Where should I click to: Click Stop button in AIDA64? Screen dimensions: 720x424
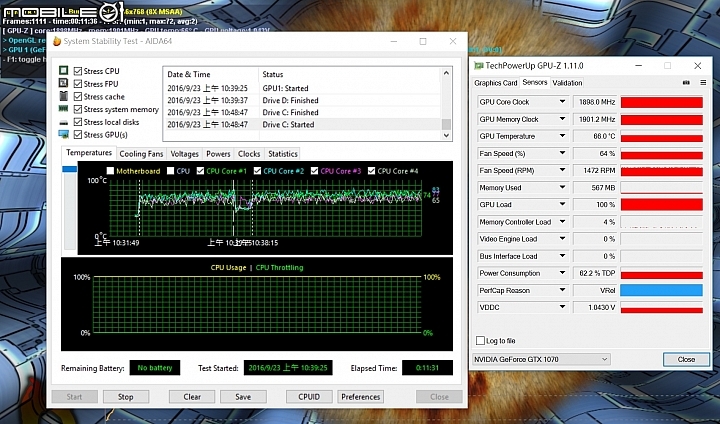pyautogui.click(x=126, y=397)
